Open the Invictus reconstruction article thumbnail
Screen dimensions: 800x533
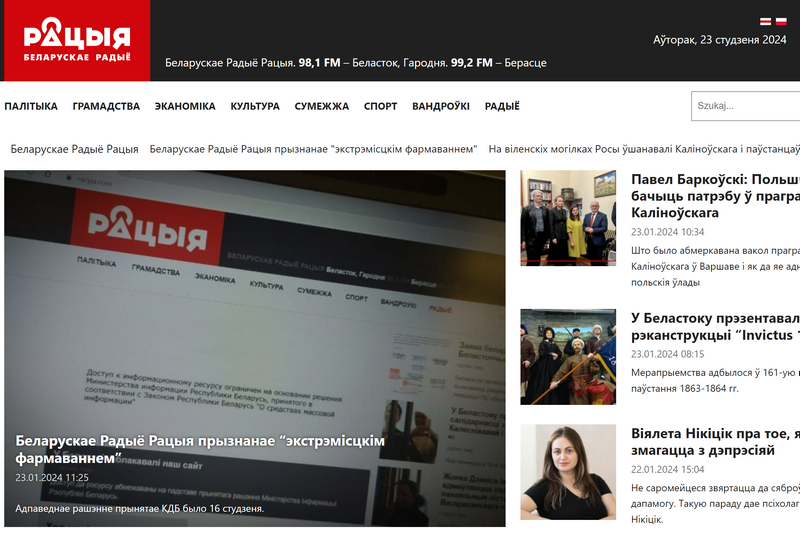tap(568, 356)
